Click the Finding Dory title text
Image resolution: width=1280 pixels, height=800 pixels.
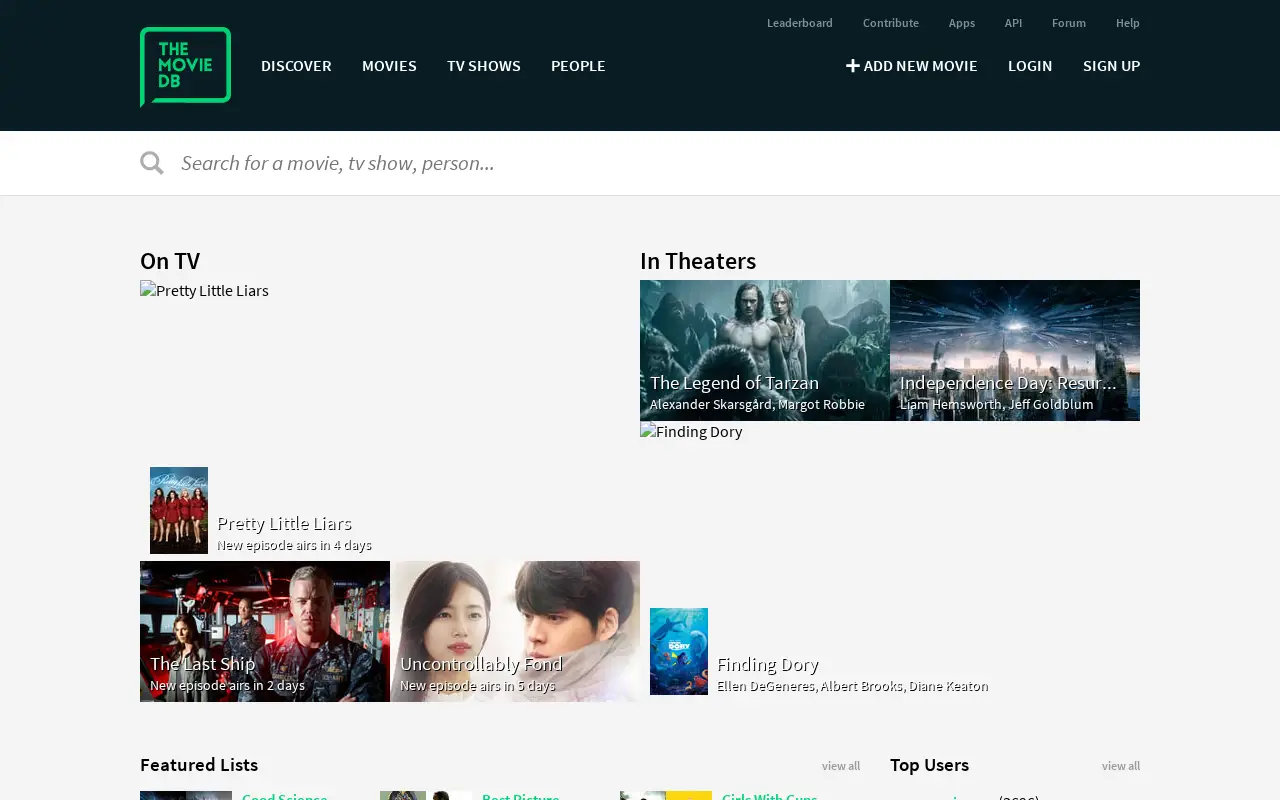[768, 664]
